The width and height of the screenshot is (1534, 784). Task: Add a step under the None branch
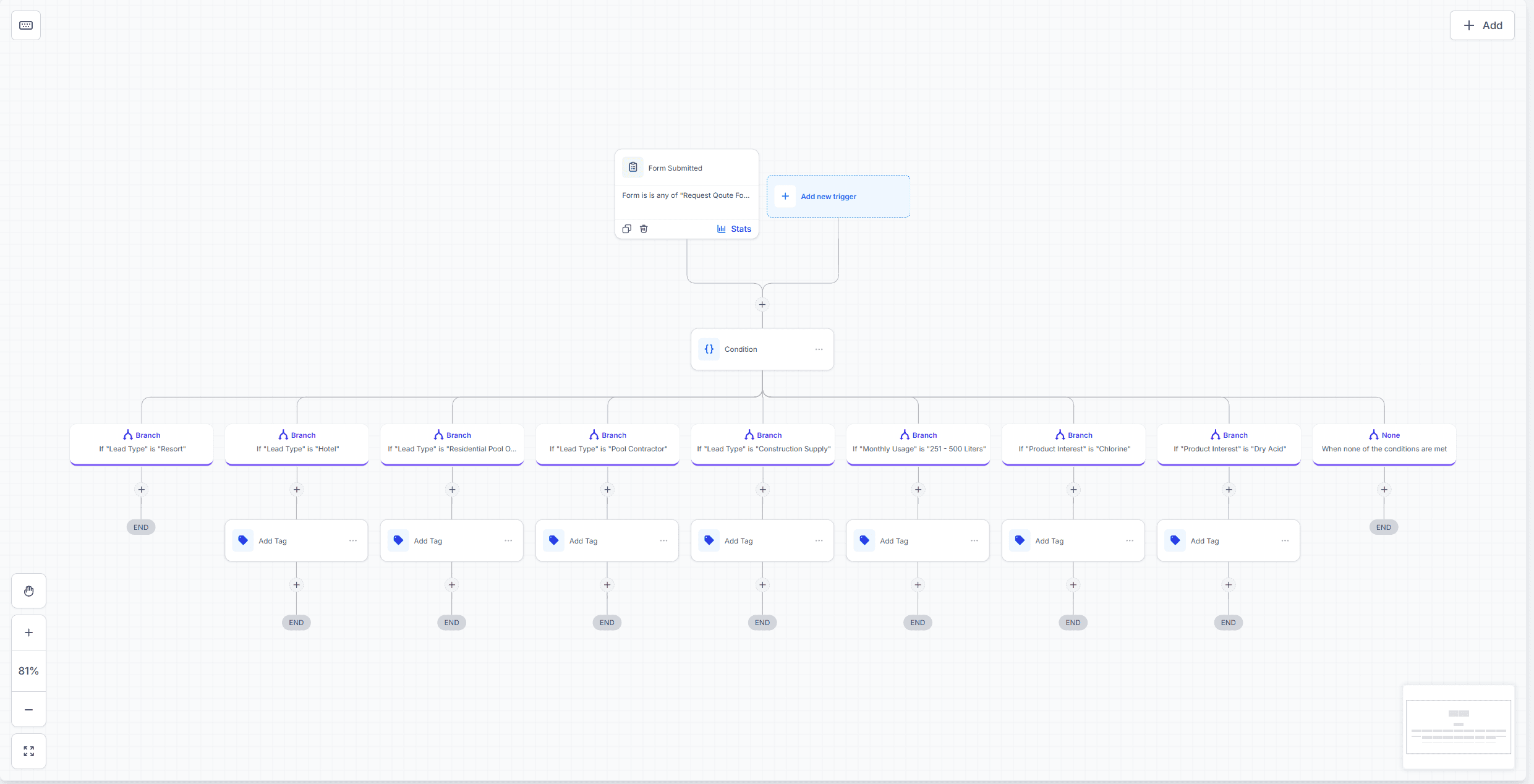point(1384,490)
